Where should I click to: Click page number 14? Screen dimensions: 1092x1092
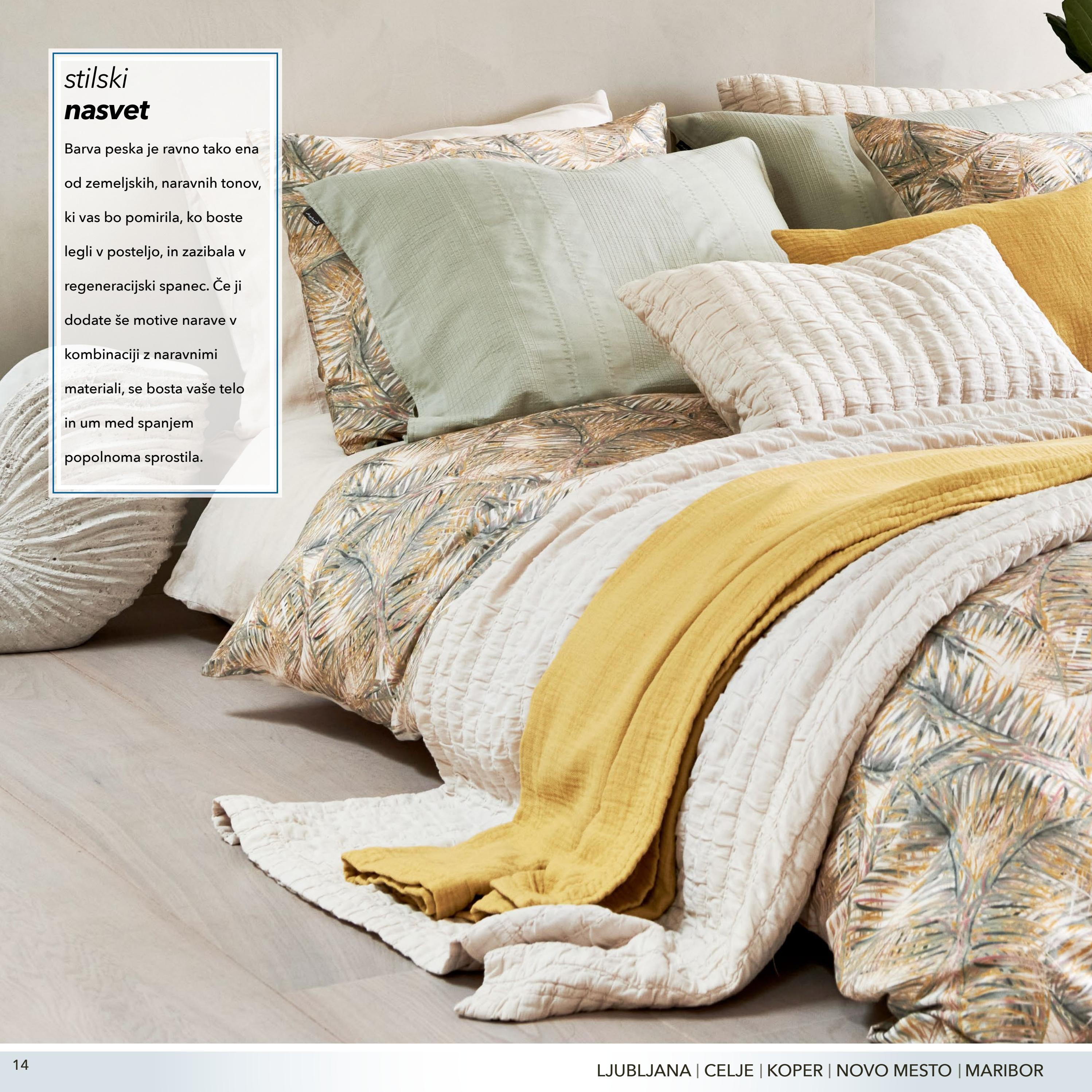click(x=20, y=1065)
